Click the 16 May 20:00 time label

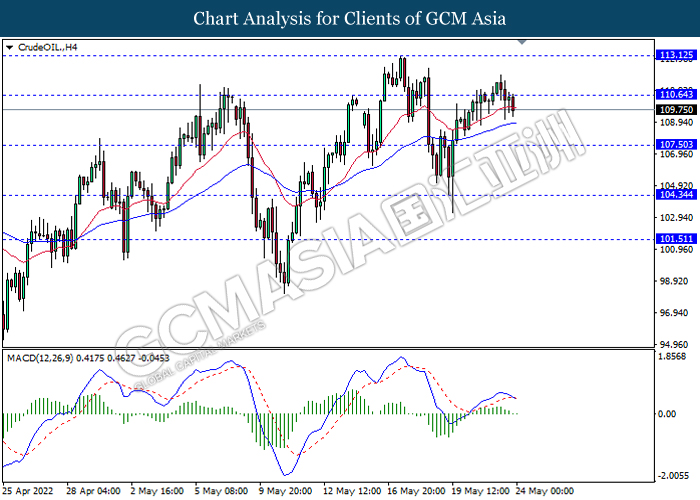point(417,491)
